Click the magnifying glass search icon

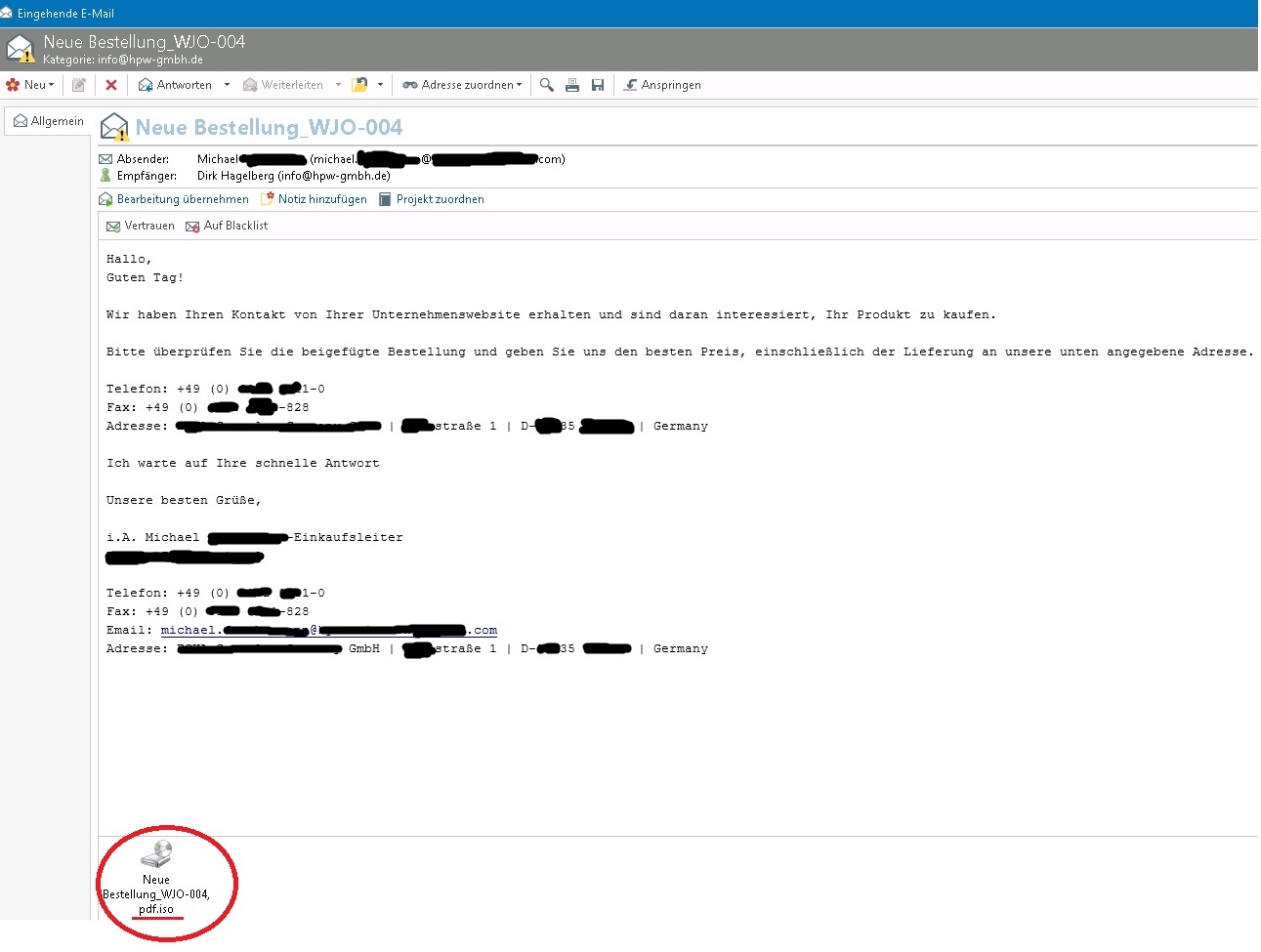click(547, 85)
